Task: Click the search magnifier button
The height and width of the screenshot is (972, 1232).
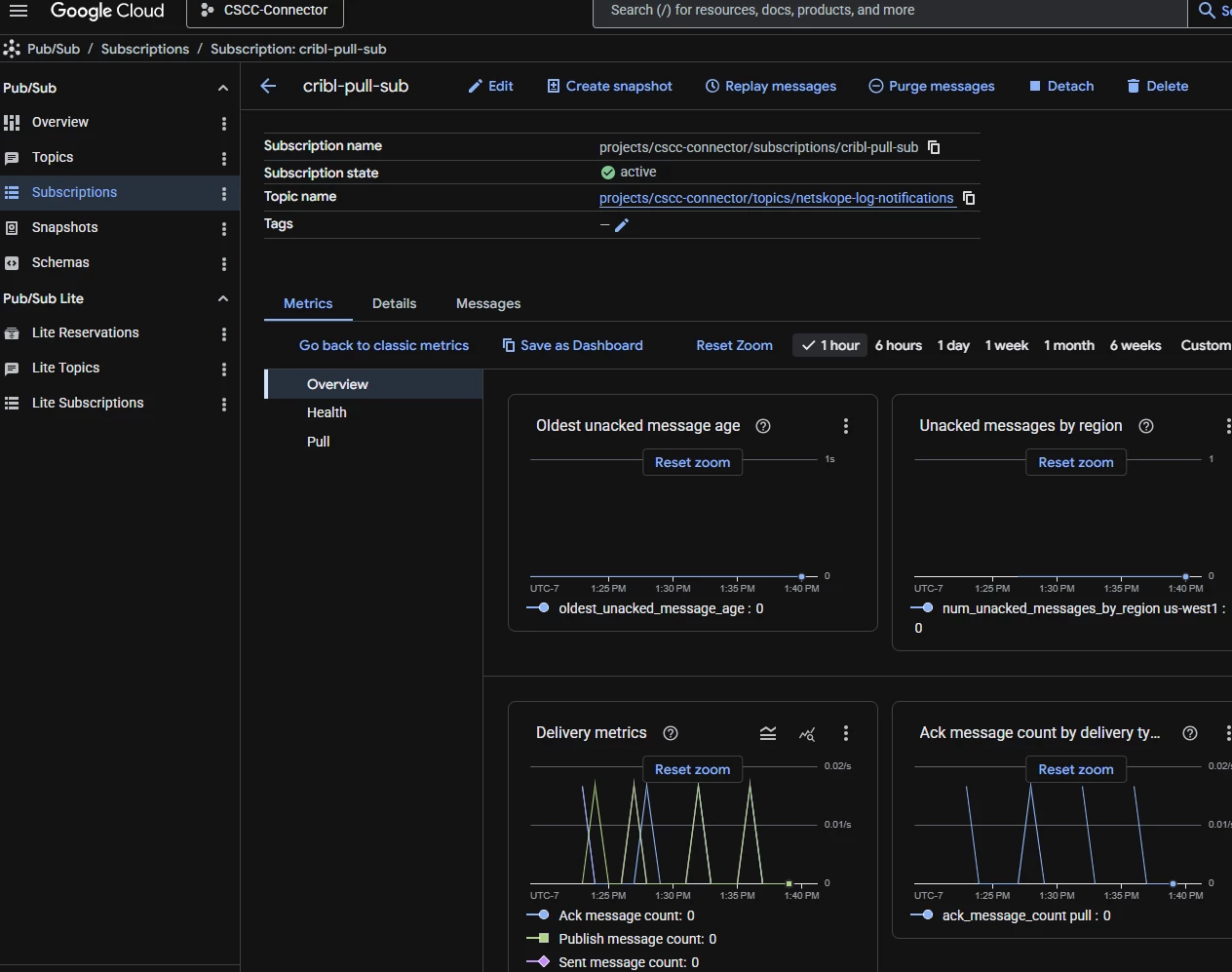Action: tap(1208, 11)
